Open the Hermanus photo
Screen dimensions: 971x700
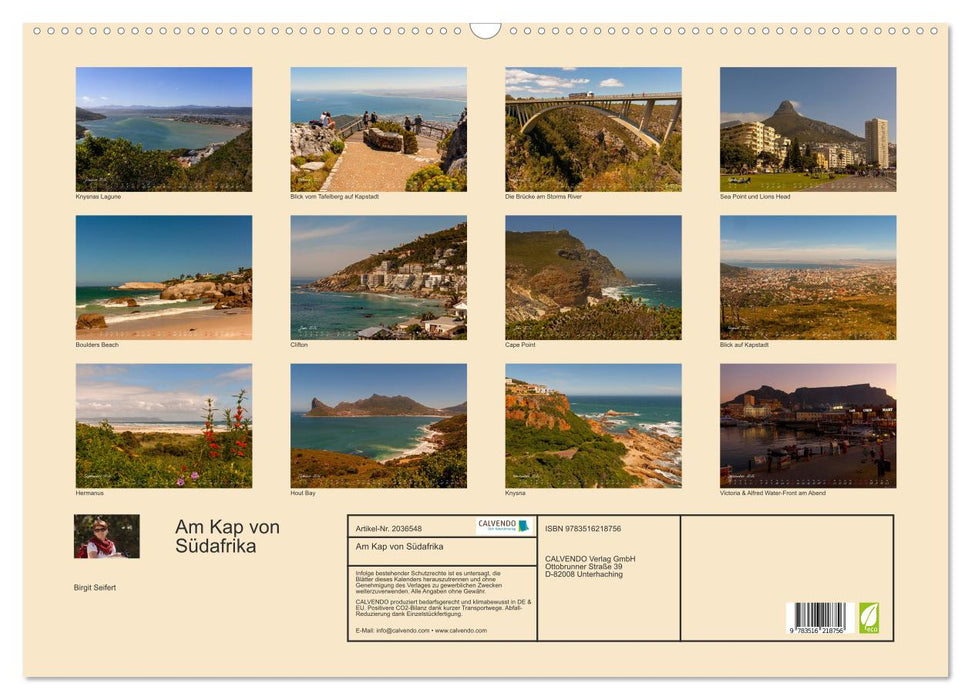162,425
